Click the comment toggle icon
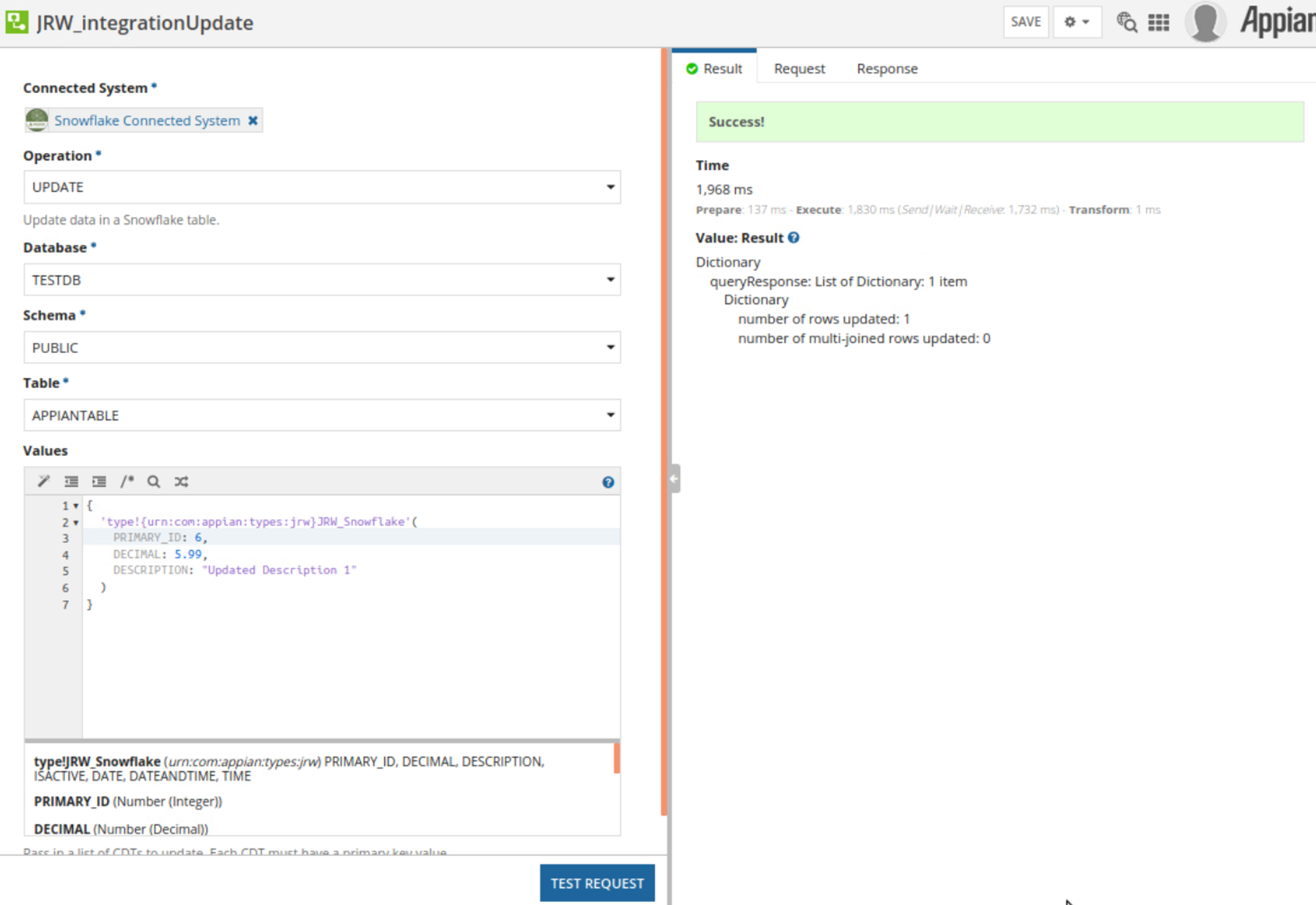The height and width of the screenshot is (905, 1316). [x=127, y=481]
